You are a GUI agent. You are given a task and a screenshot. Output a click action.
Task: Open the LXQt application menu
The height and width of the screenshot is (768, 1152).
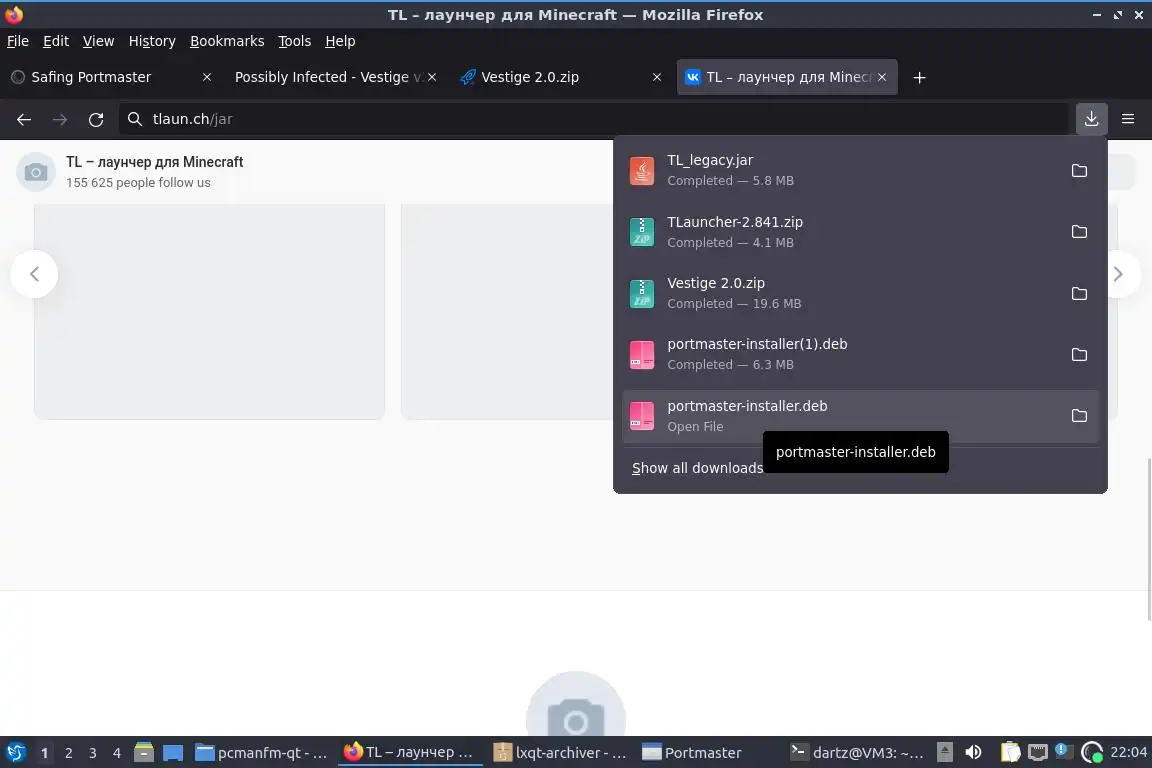tap(15, 753)
